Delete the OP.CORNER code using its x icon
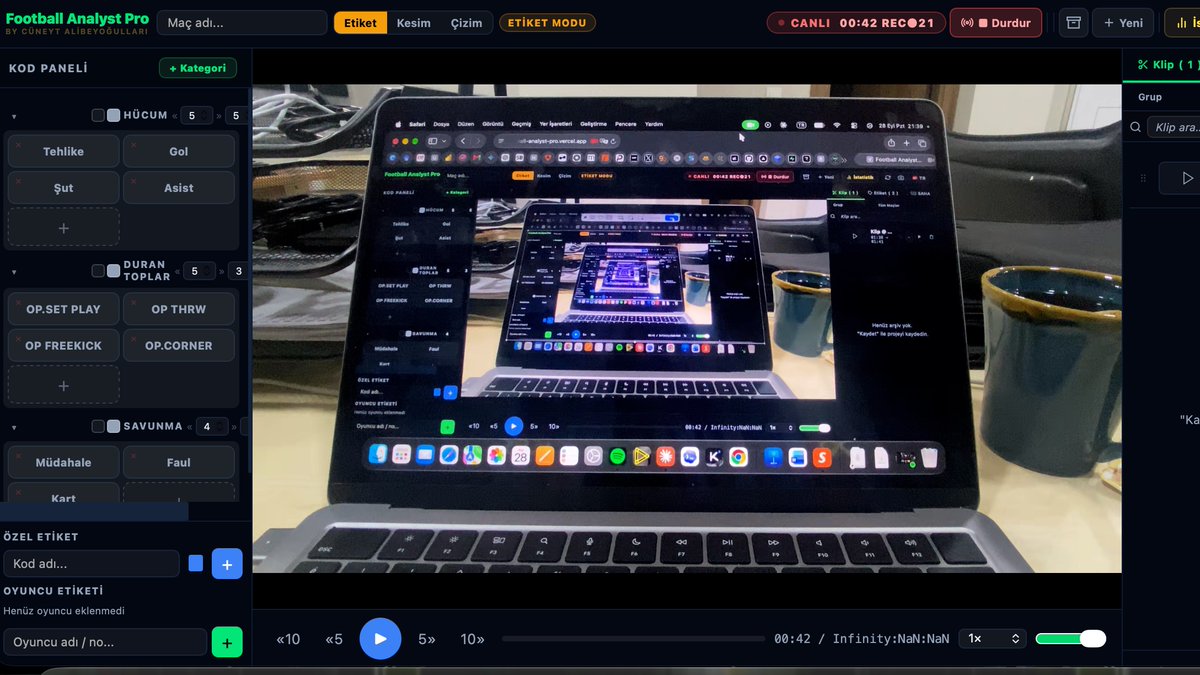This screenshot has height=675, width=1200. (132, 337)
